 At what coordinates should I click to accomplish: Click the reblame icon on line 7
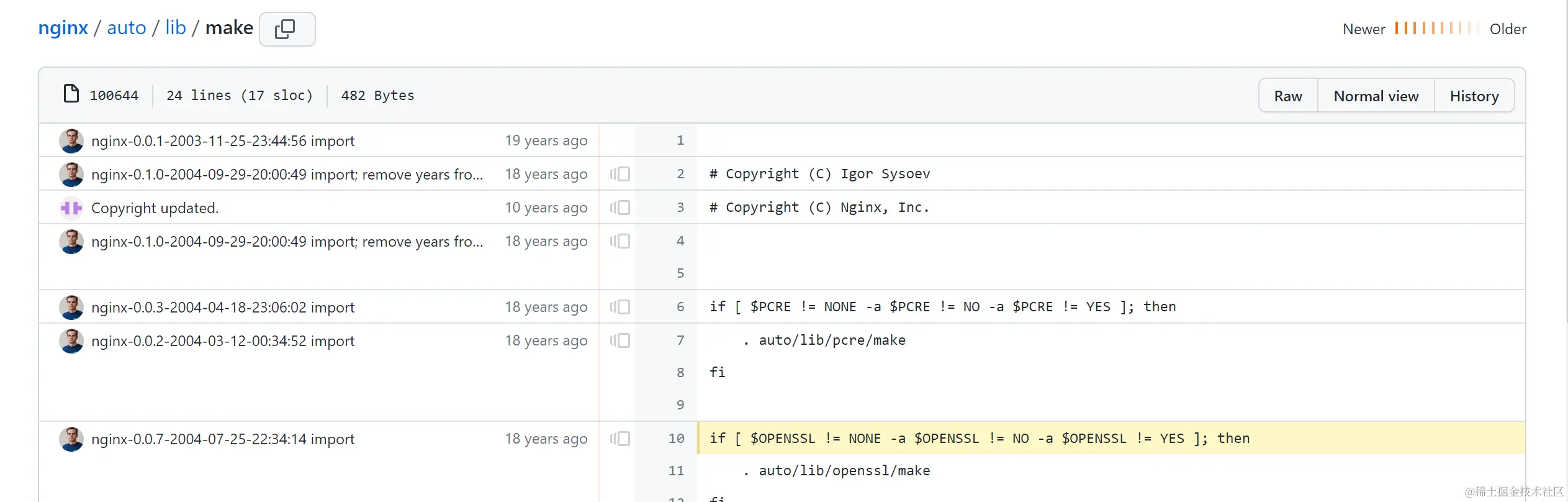click(620, 340)
